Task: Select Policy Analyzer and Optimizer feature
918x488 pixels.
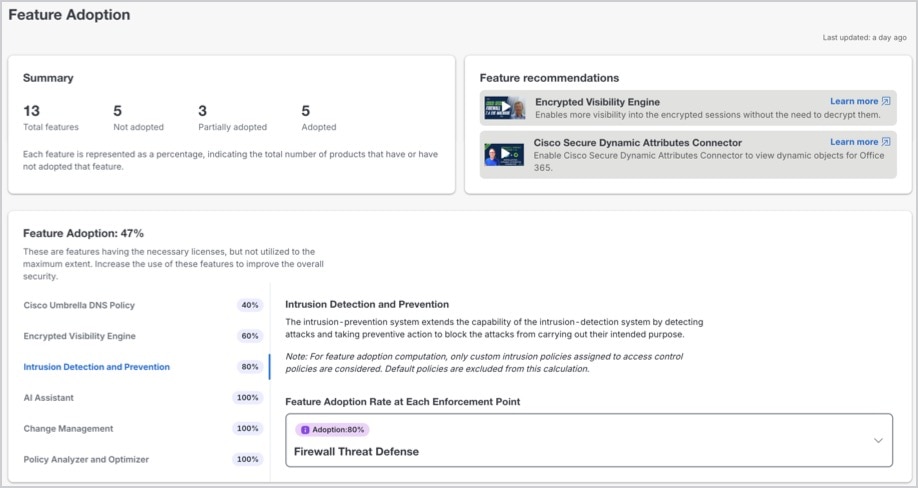Action: pyautogui.click(x=86, y=460)
